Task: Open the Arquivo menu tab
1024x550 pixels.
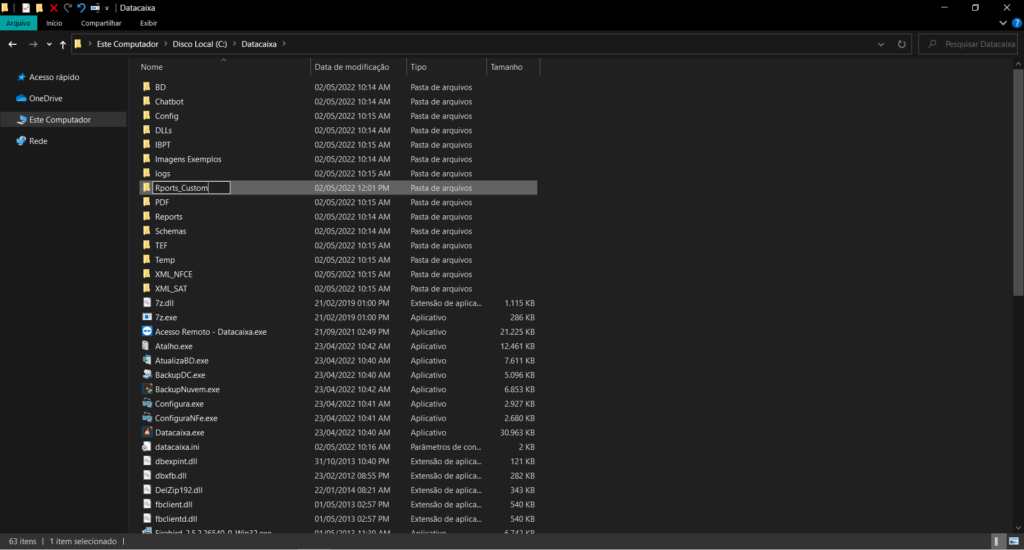Action: [18, 23]
